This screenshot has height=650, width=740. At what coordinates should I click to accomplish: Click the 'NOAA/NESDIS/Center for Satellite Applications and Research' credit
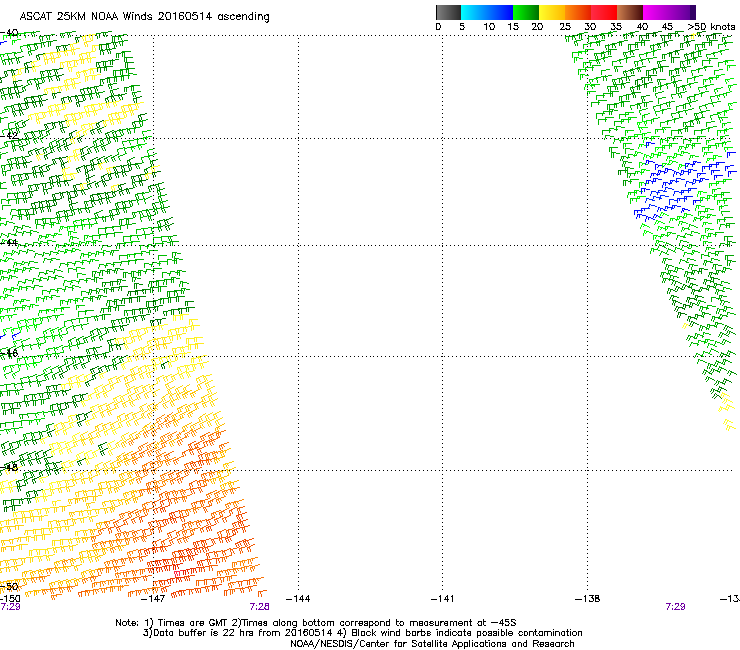click(x=432, y=644)
